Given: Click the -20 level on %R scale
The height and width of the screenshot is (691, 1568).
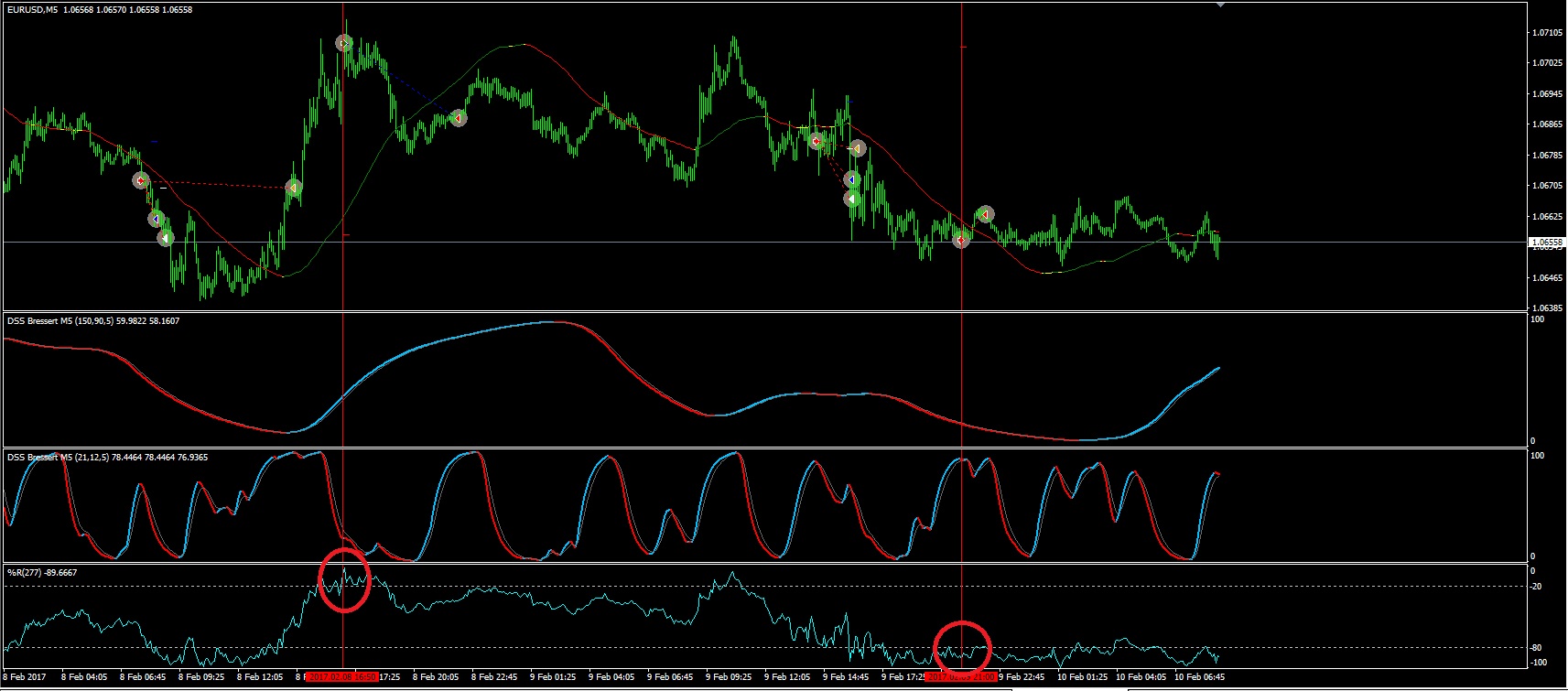Looking at the screenshot, I should click(x=1537, y=587).
